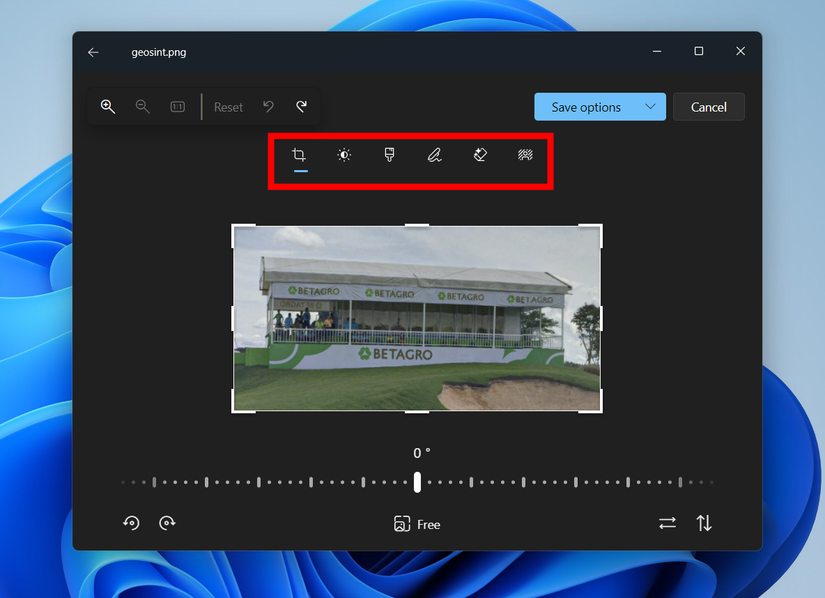Click the top-left crop corner handle
Image resolution: width=825 pixels, height=598 pixels.
tap(234, 226)
